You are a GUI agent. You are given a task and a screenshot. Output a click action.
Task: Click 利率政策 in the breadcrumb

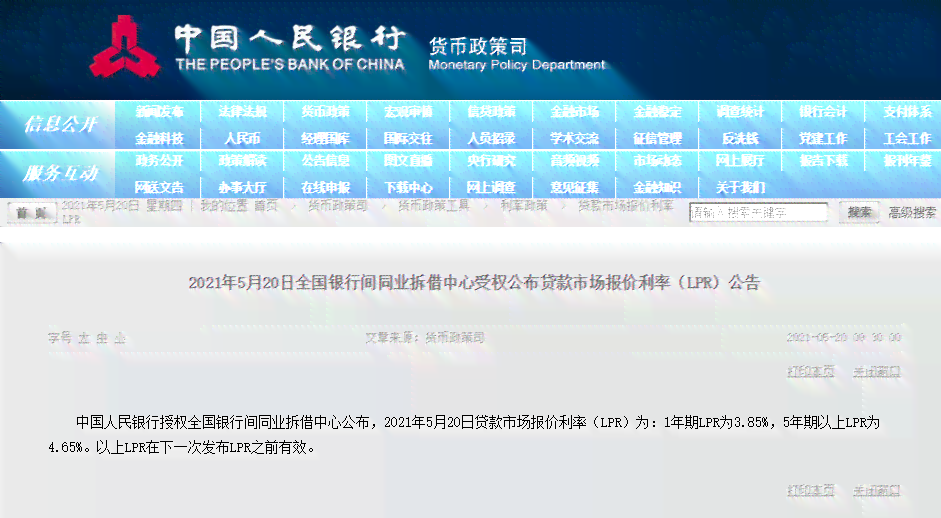(524, 206)
